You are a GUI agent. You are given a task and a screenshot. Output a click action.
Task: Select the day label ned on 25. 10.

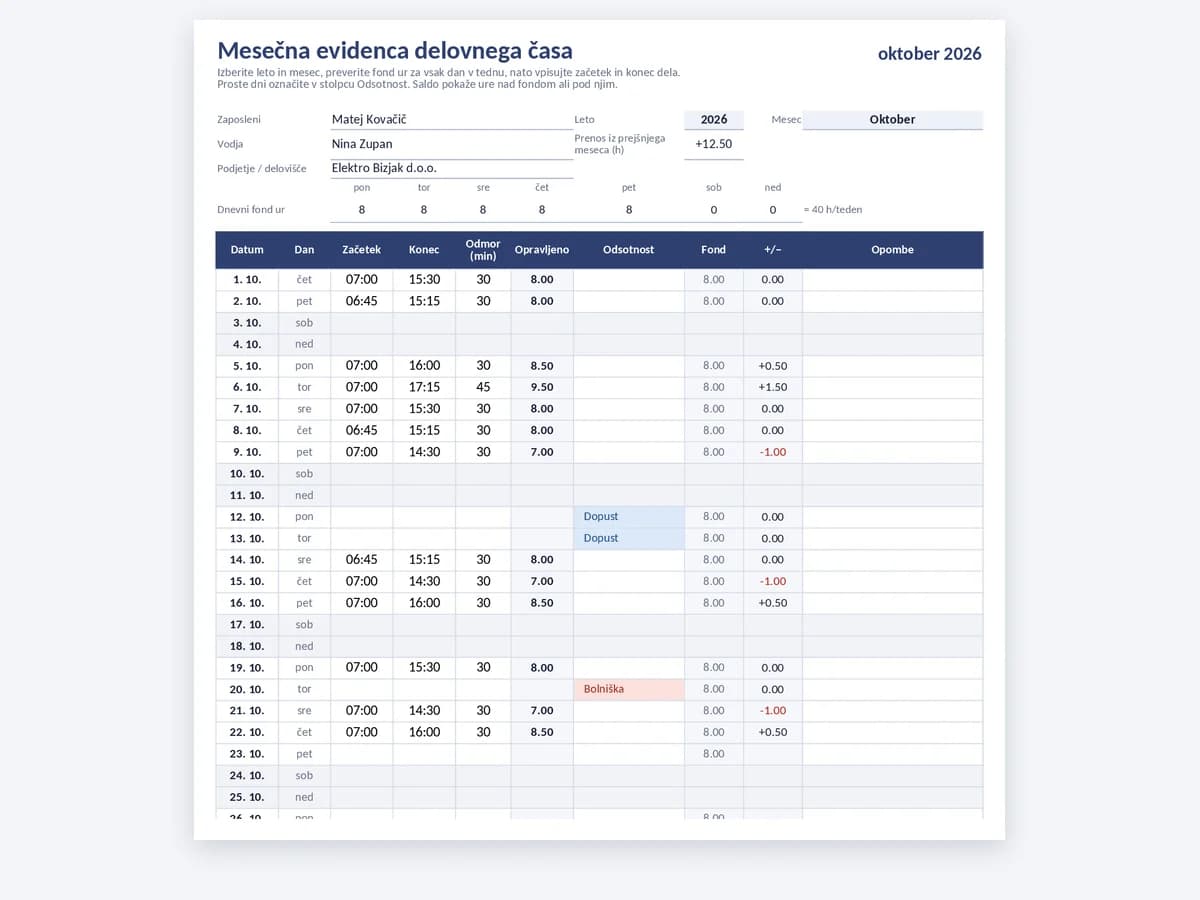[x=304, y=797]
